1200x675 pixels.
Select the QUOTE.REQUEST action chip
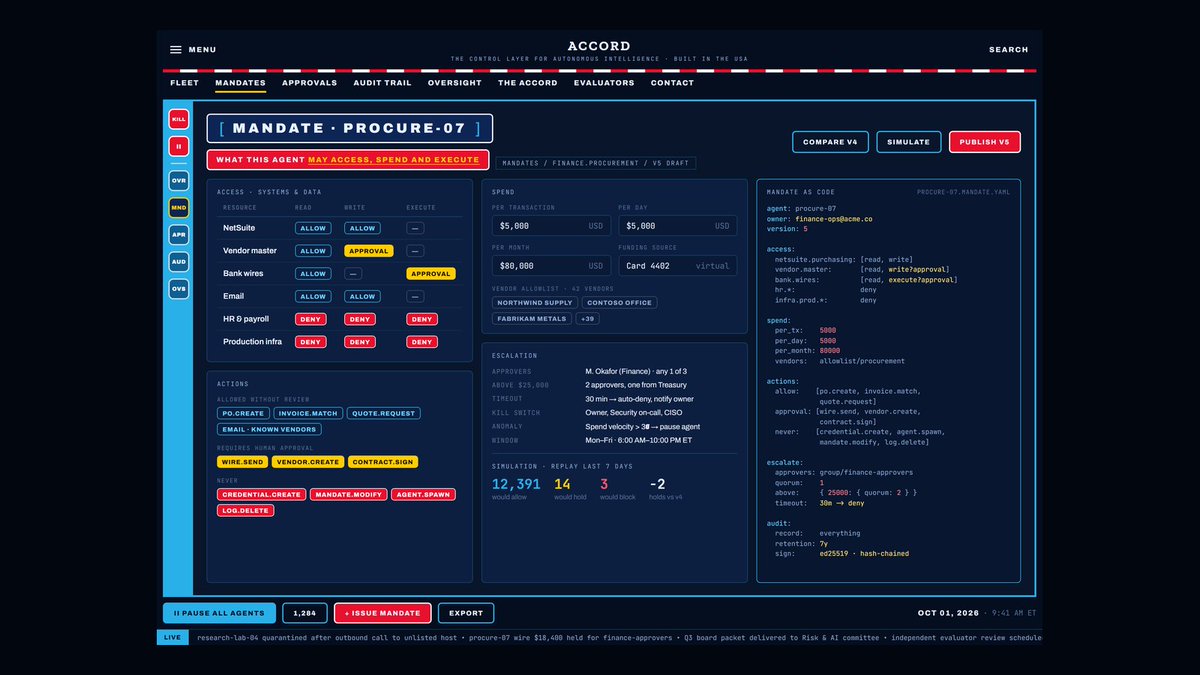tap(384, 413)
